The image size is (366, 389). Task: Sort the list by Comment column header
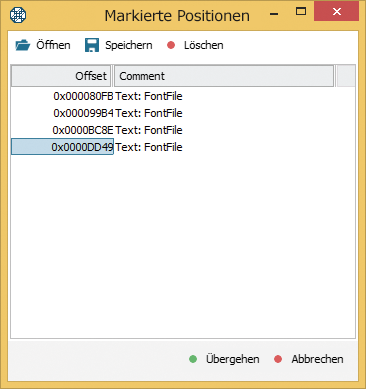224,76
